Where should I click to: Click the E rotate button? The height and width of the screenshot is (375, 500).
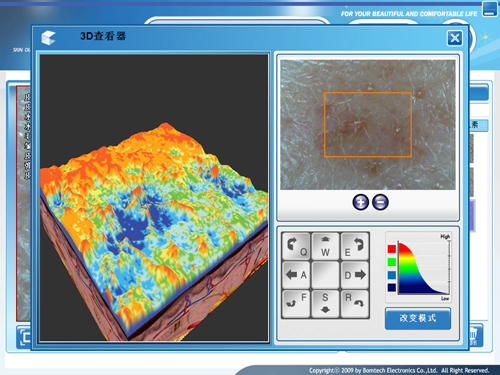point(355,246)
